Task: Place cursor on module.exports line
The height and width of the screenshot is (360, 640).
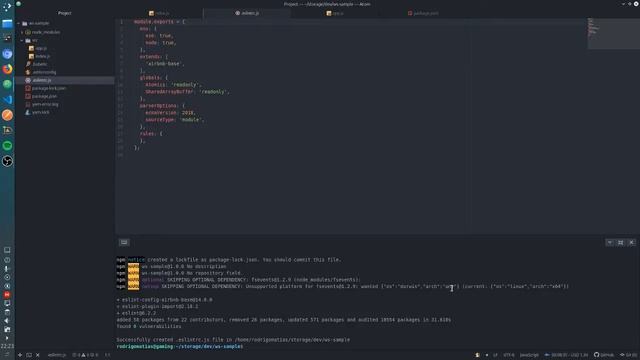Action: coord(159,22)
